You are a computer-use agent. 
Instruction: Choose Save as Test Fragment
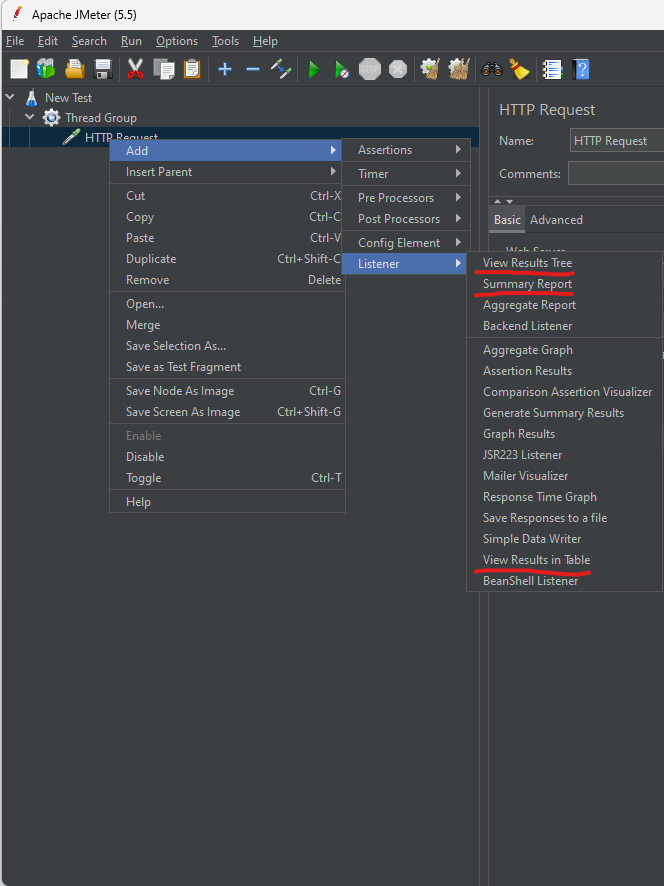coord(227,367)
